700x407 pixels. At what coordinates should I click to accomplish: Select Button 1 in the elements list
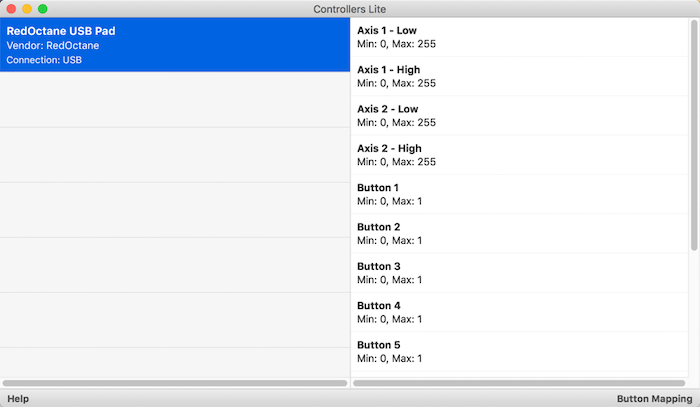pyautogui.click(x=519, y=194)
